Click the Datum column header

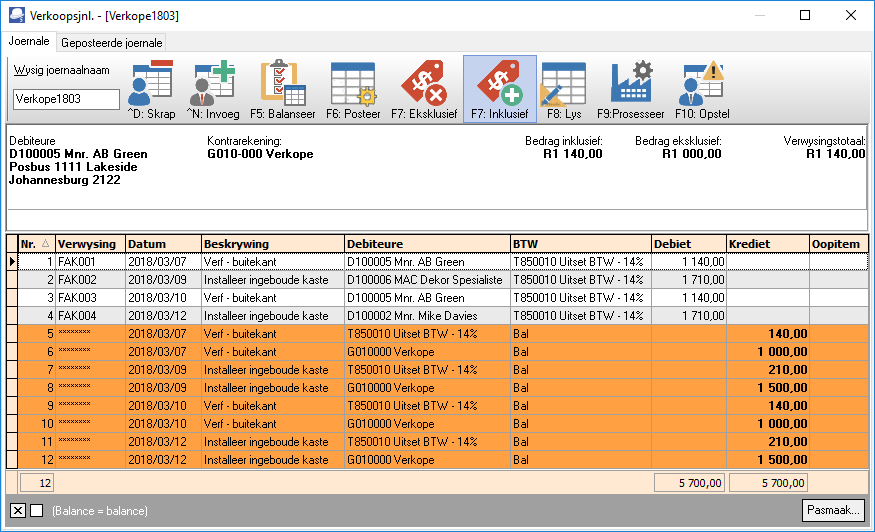point(163,244)
